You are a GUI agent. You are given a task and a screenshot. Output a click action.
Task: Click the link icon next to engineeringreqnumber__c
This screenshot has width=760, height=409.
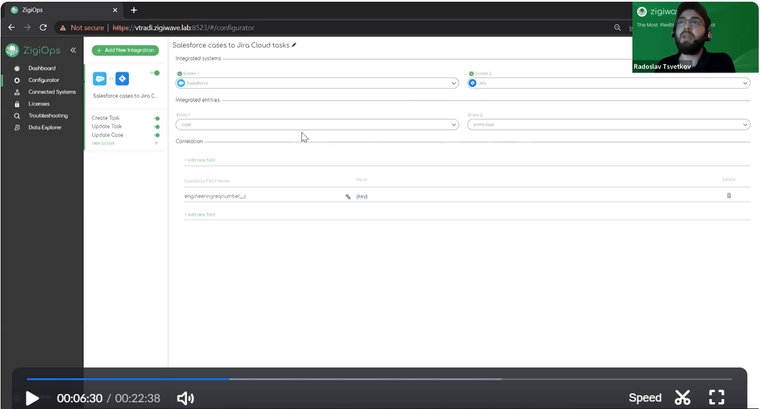coord(348,196)
